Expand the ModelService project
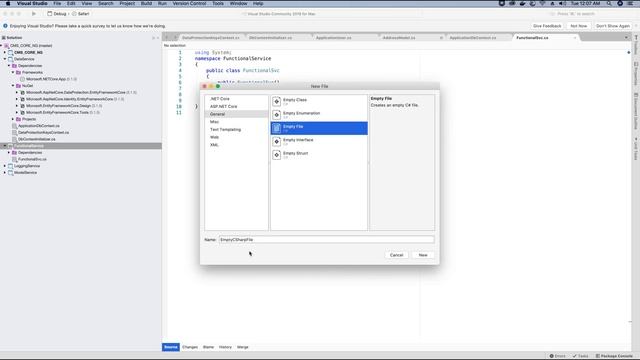The image size is (640, 360). [5, 173]
